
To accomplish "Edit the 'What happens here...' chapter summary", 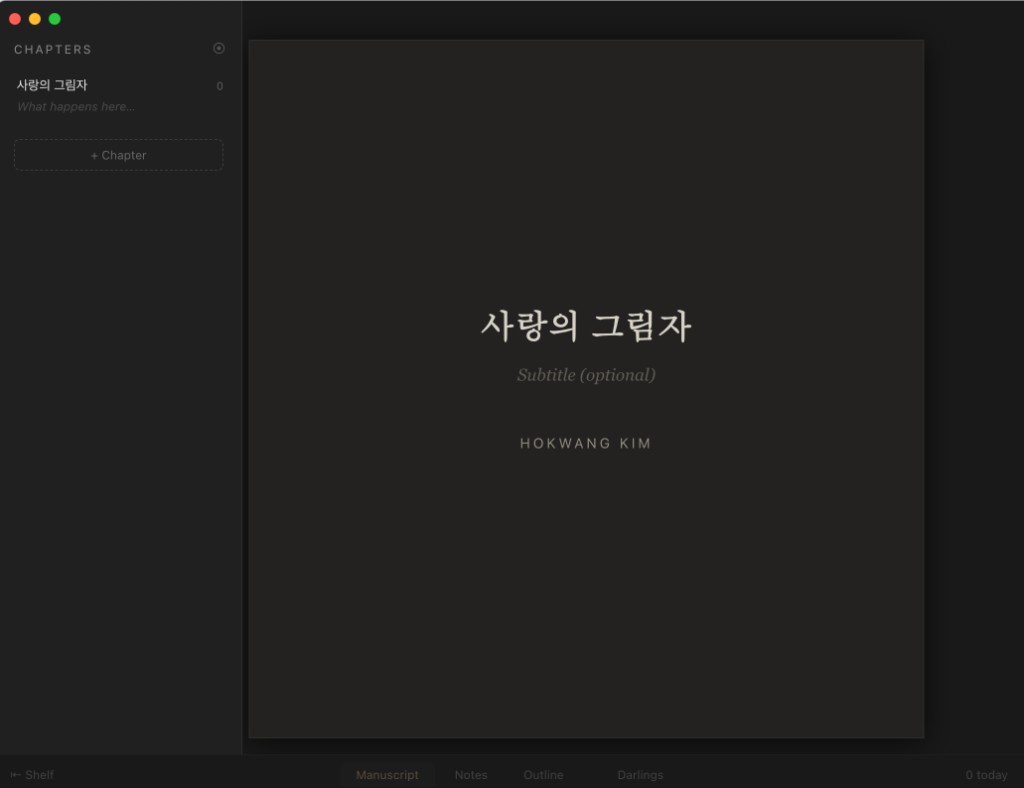I will (76, 106).
